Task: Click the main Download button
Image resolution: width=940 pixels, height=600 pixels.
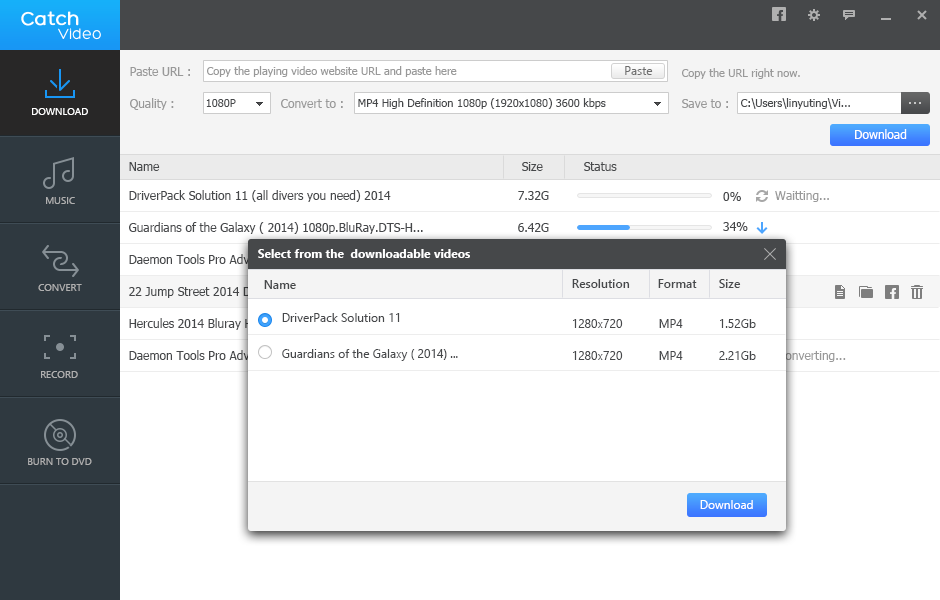Action: click(x=879, y=135)
